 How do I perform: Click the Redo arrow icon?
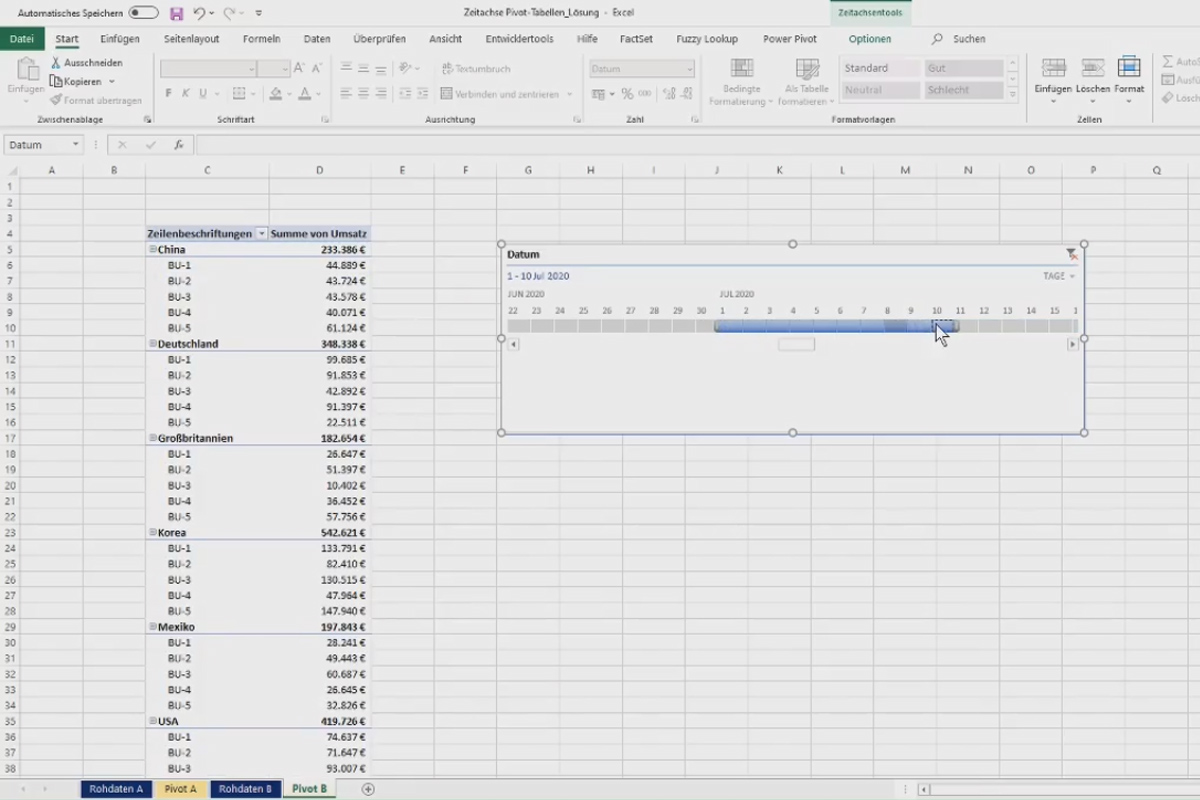point(229,14)
